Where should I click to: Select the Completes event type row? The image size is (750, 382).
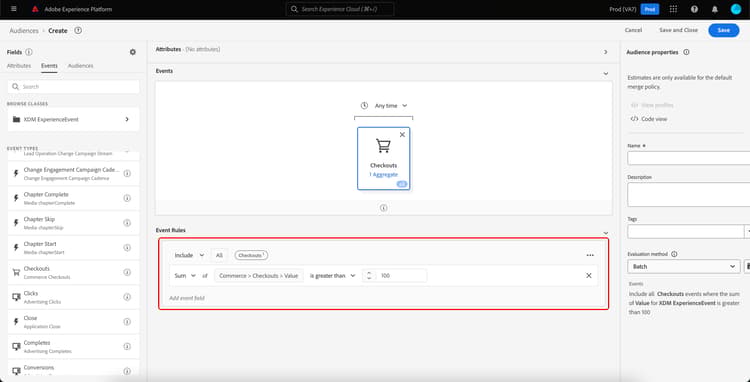pyautogui.click(x=74, y=346)
